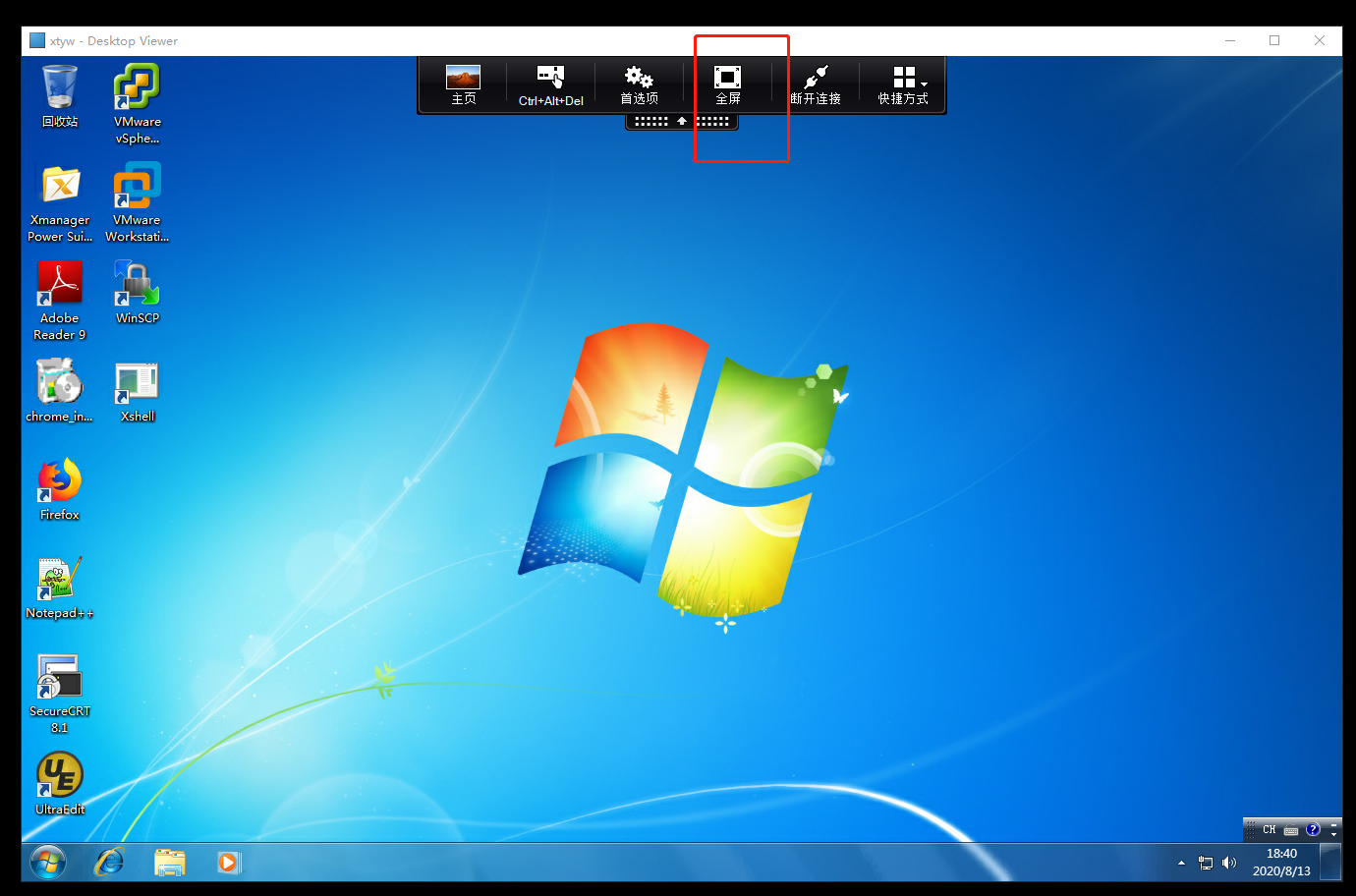Maximize the Desktop Viewer window
Image resolution: width=1356 pixels, height=896 pixels.
(x=1274, y=40)
